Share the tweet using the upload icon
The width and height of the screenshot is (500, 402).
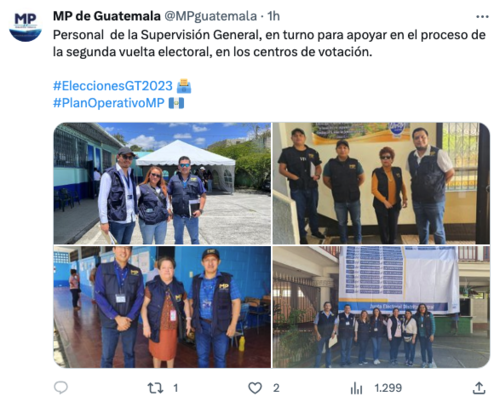479,388
